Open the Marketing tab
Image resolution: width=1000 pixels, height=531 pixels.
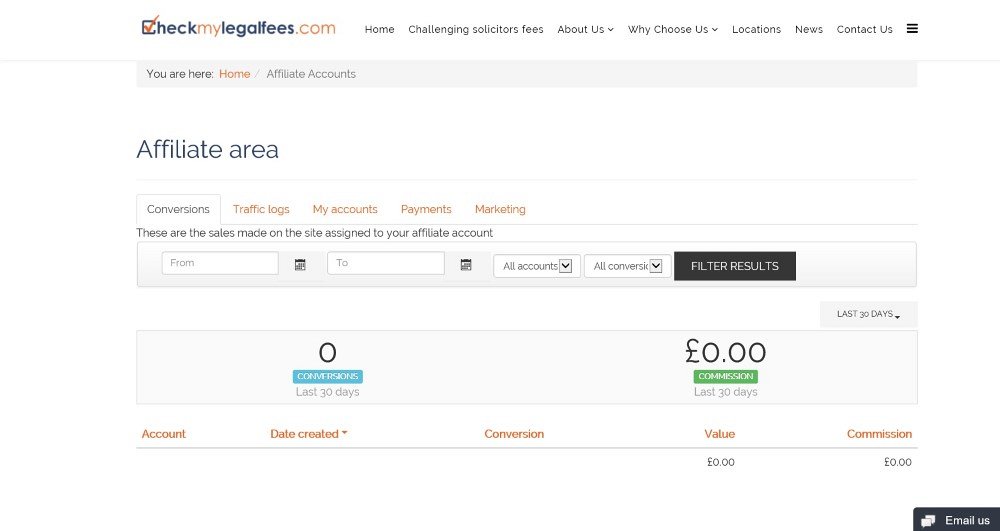click(x=500, y=210)
